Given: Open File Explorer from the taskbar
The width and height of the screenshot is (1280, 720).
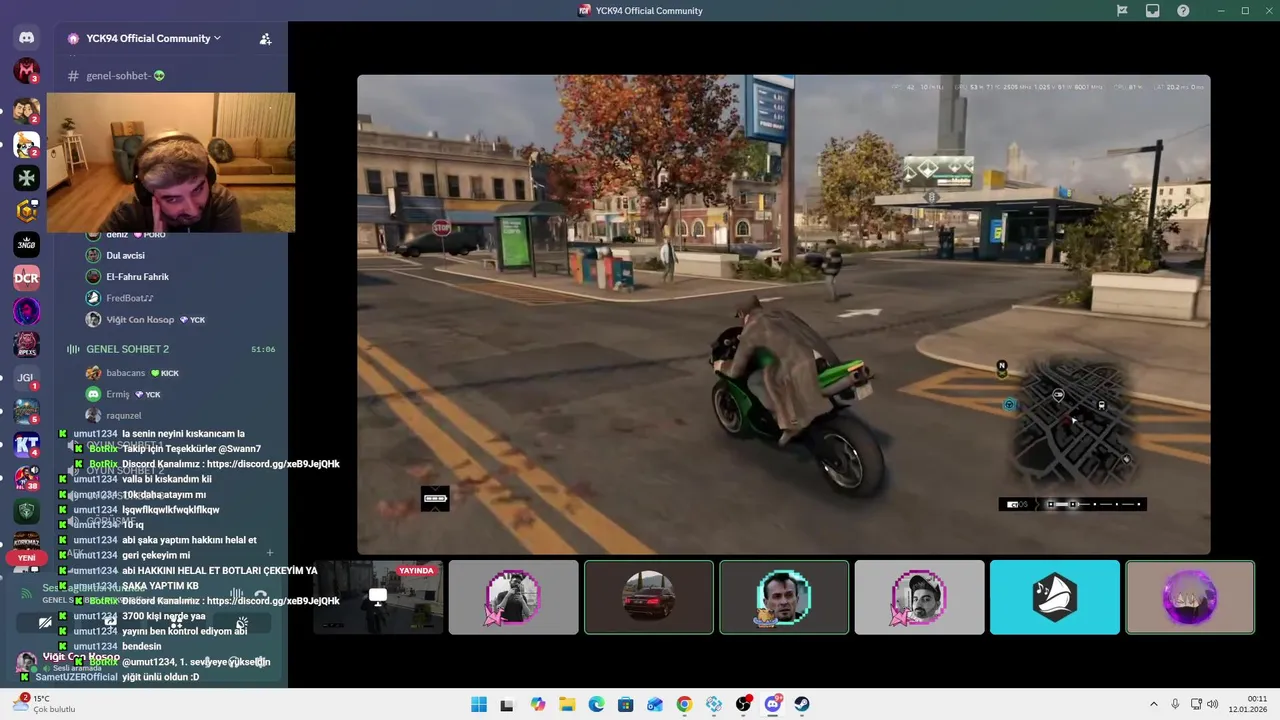Looking at the screenshot, I should click(567, 704).
